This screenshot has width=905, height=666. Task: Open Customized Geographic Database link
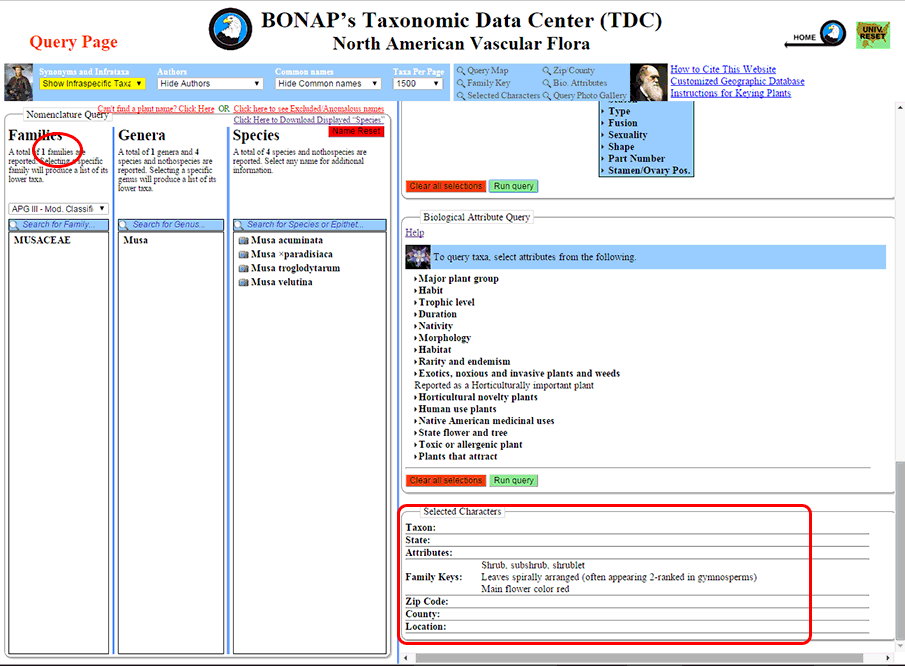(x=737, y=81)
